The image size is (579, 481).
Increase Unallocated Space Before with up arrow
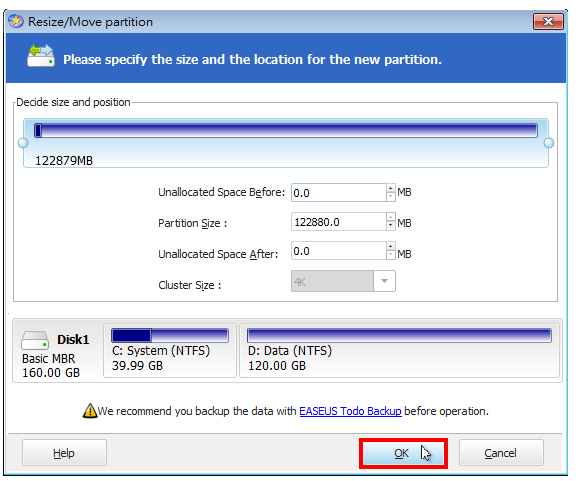(x=391, y=188)
